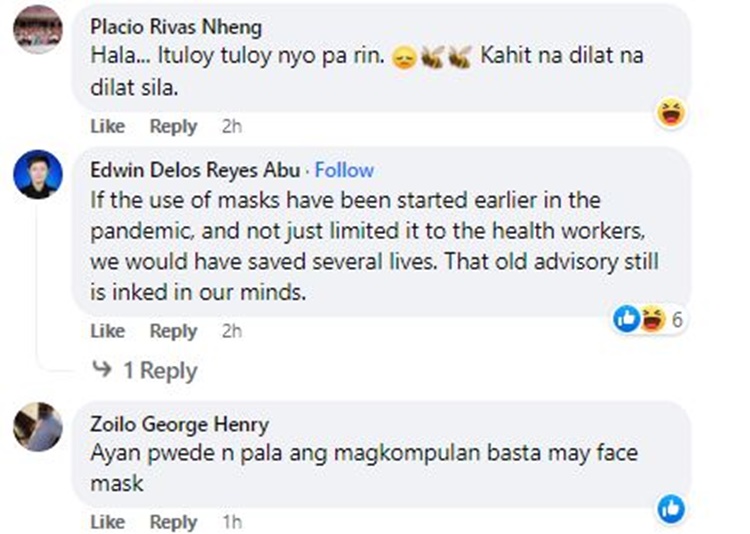Follow Edwin Delos Reyes Abu
The height and width of the screenshot is (534, 750).
pyautogui.click(x=344, y=170)
